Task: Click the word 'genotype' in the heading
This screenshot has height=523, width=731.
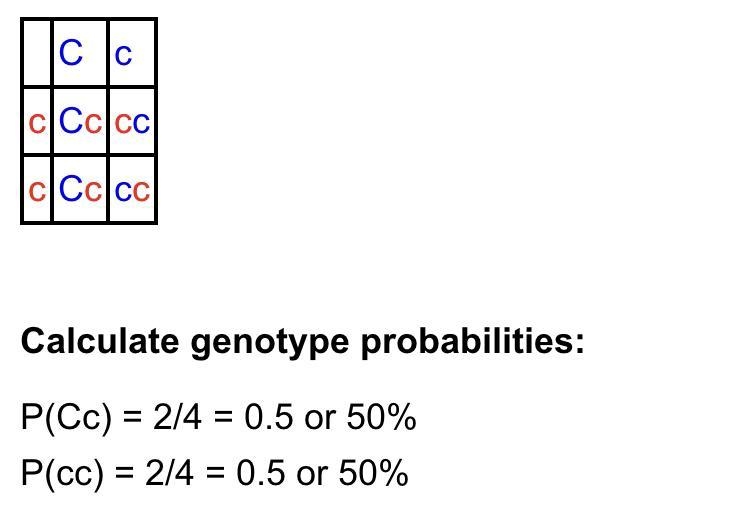Action: 270,344
